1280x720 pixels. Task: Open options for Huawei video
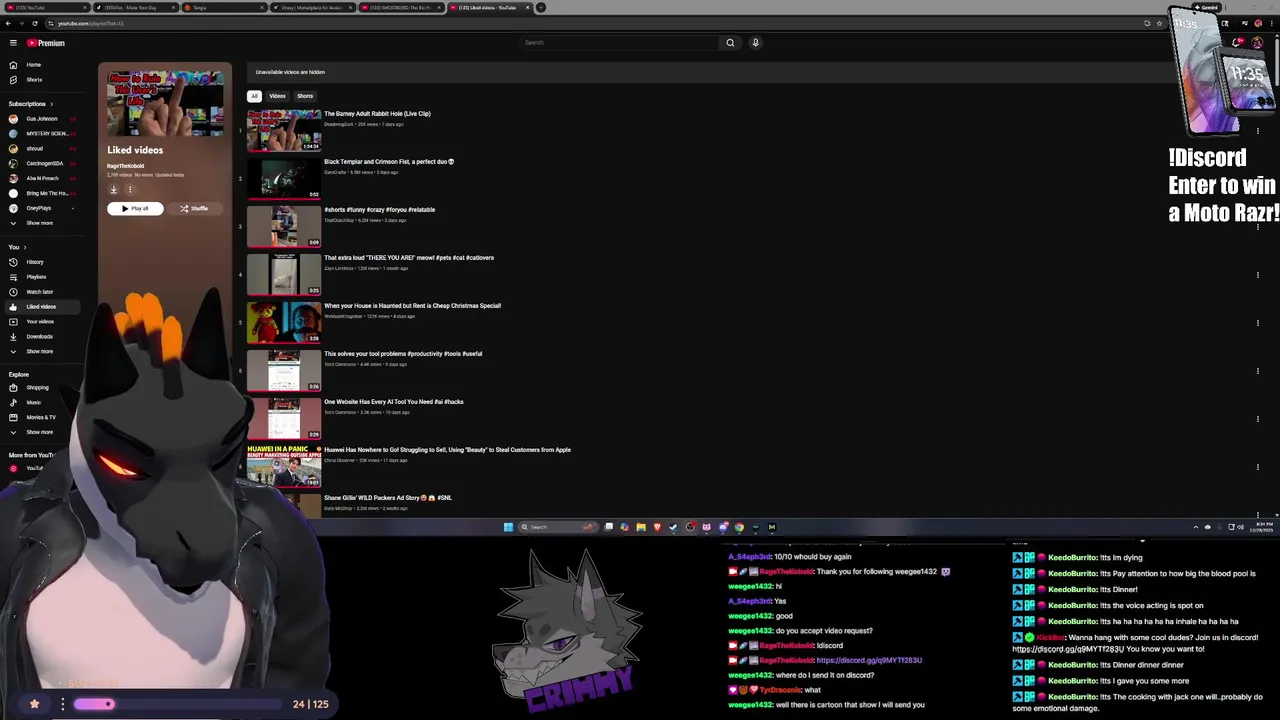pos(1257,467)
